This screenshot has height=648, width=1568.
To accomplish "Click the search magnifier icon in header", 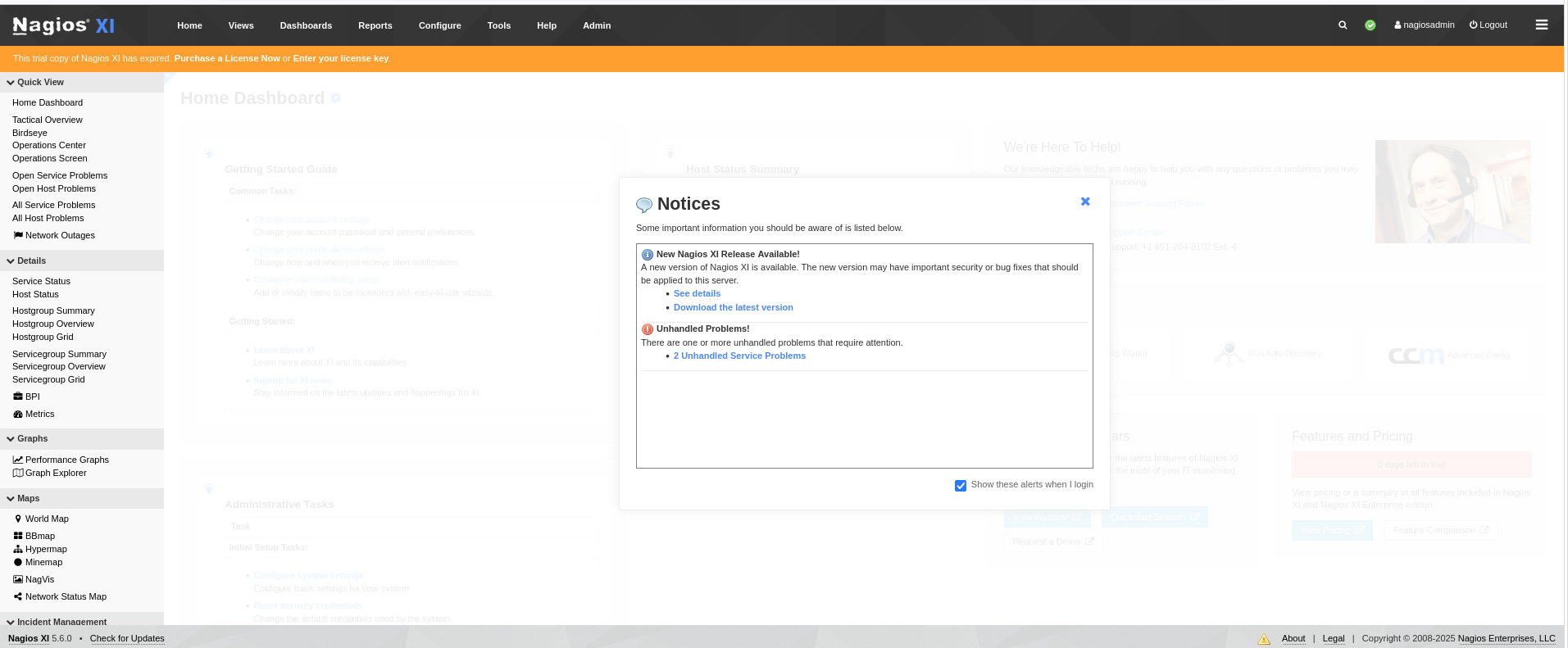I will point(1343,25).
